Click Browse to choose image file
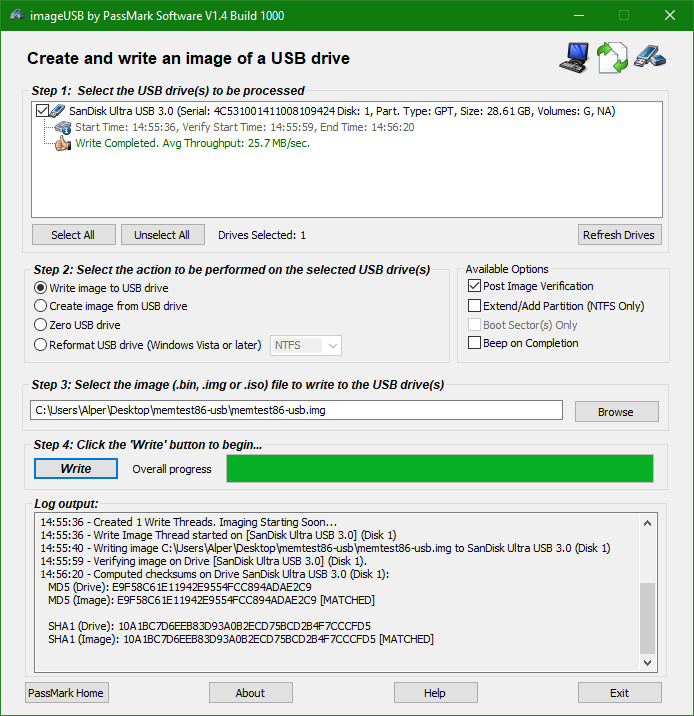The height and width of the screenshot is (716, 694). [615, 411]
